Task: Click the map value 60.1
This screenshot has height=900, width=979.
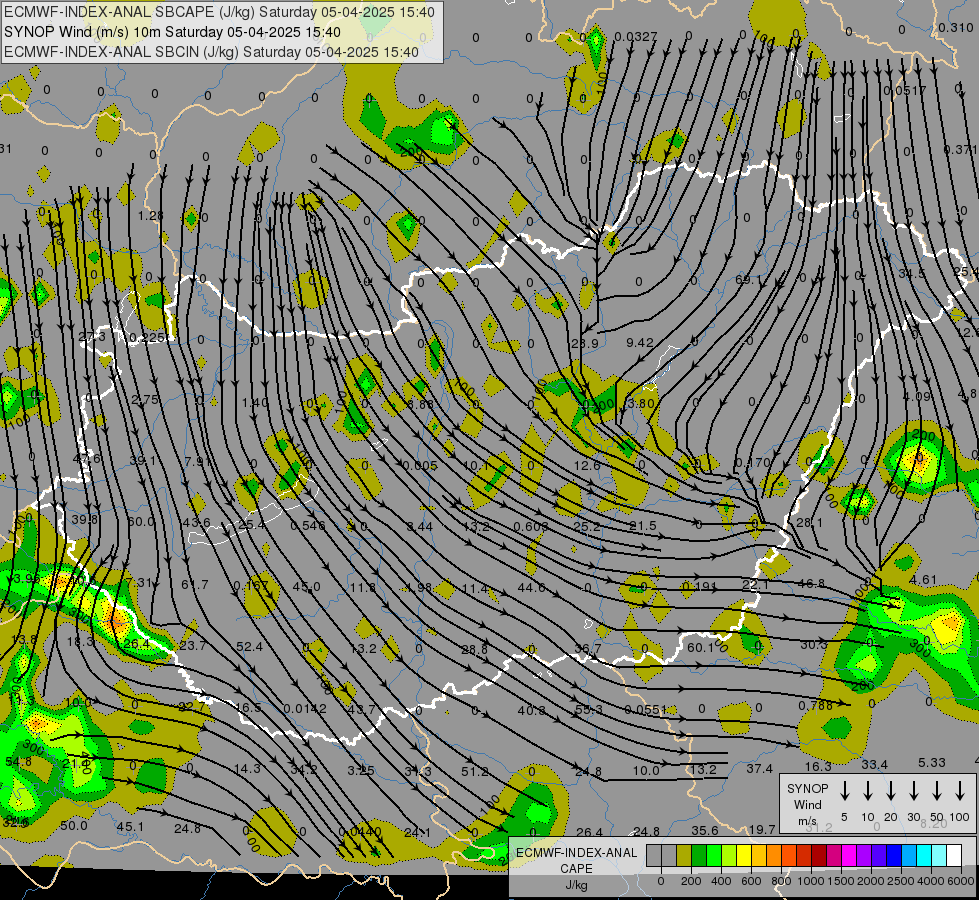Action: coord(700,648)
